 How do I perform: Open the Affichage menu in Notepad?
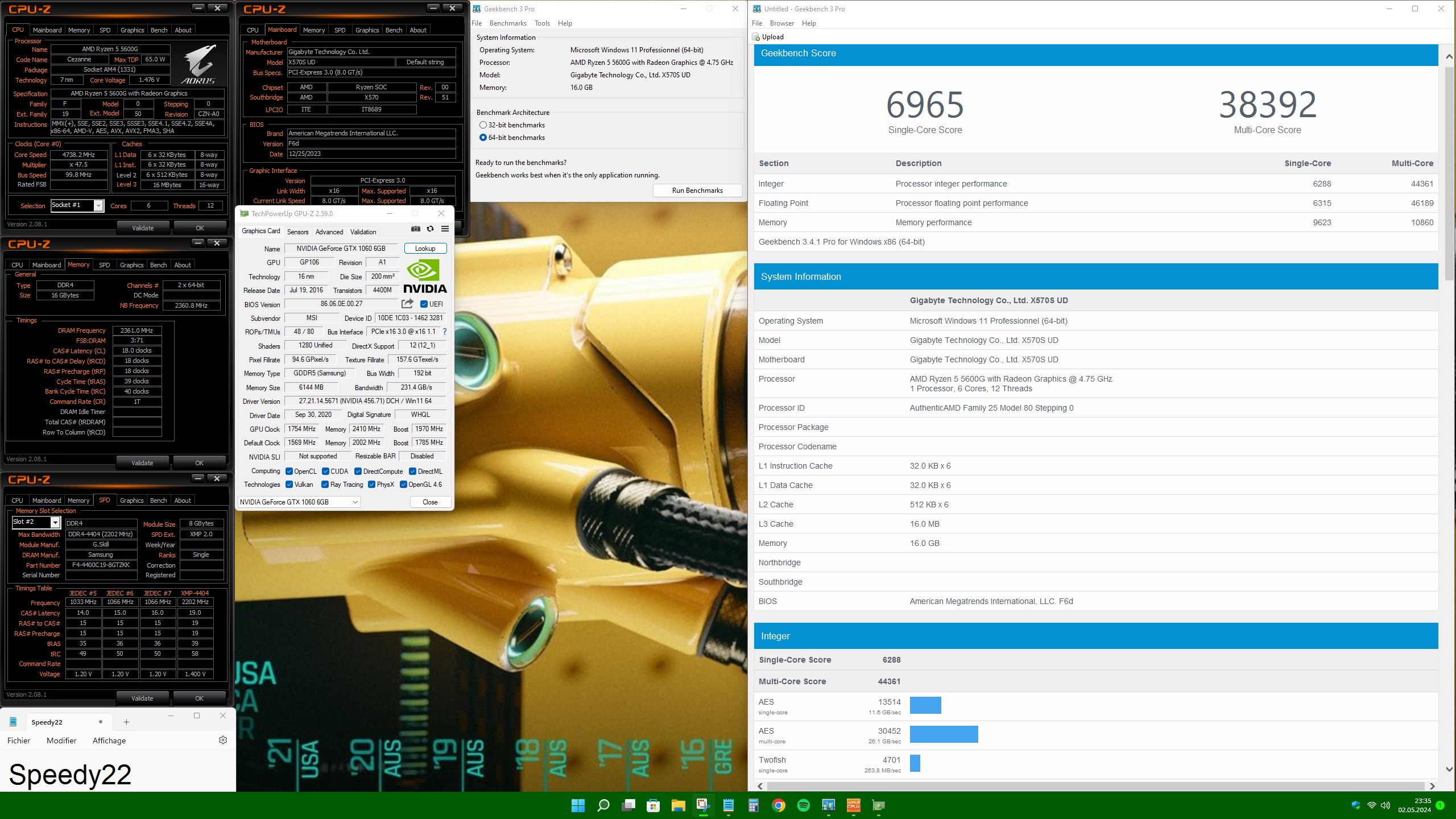pos(109,741)
